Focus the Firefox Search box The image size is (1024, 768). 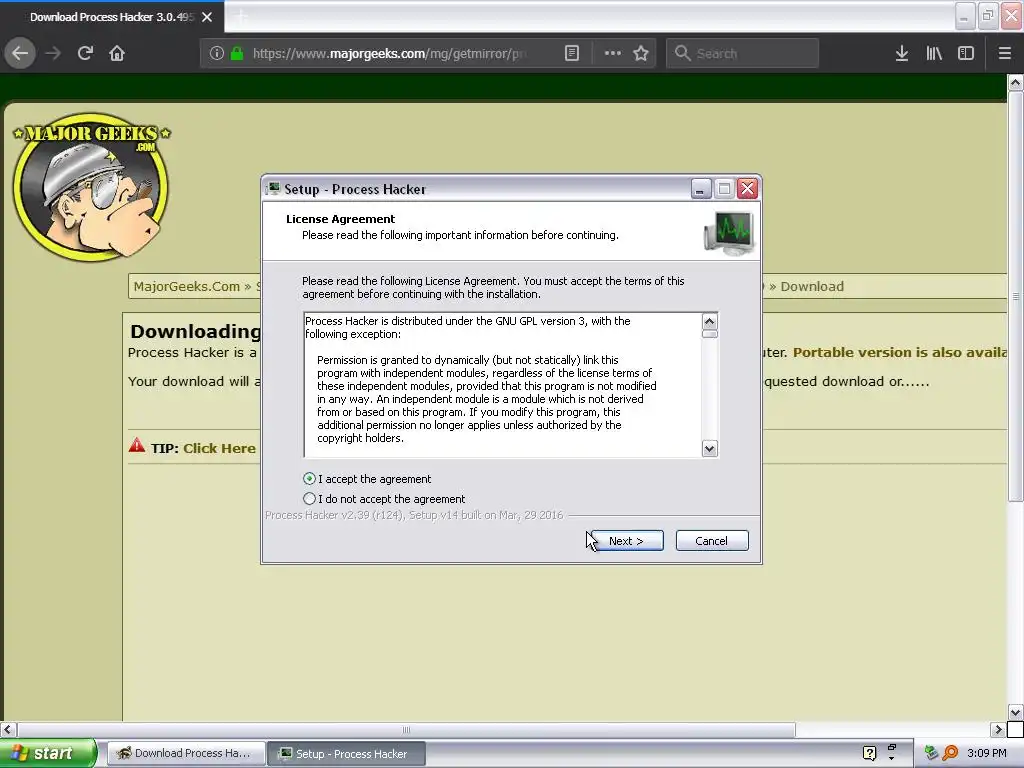(x=743, y=54)
